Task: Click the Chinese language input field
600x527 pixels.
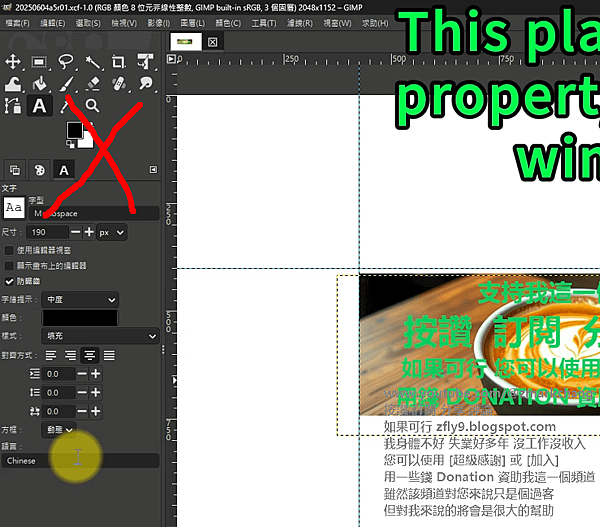Action: [80, 461]
